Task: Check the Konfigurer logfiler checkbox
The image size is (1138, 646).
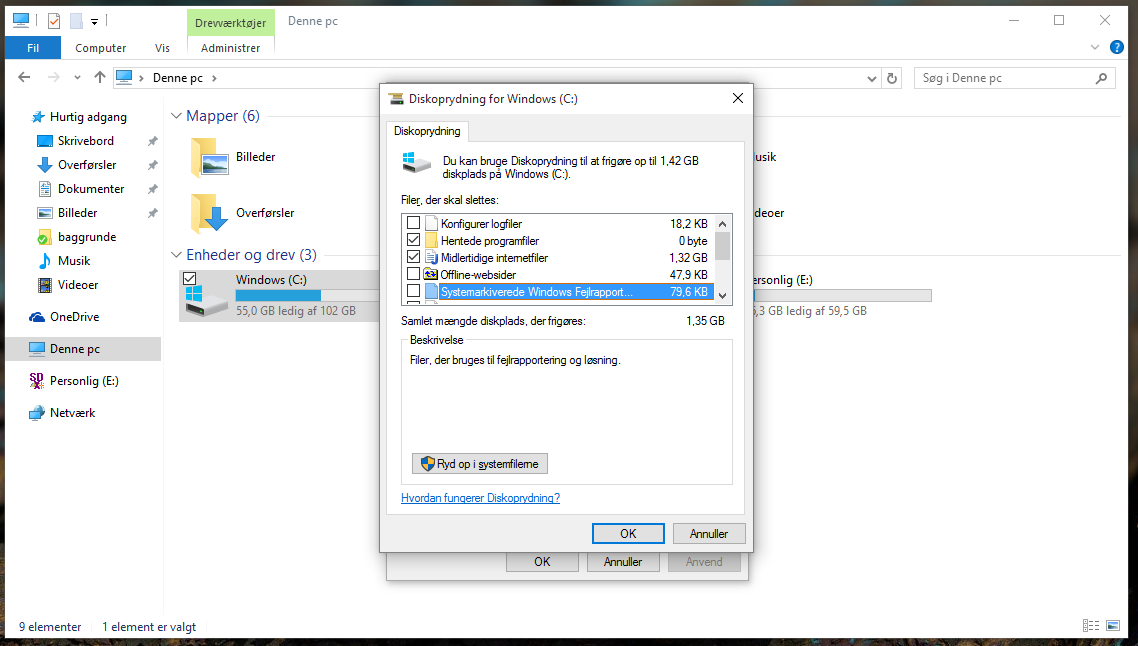Action: 413,223
